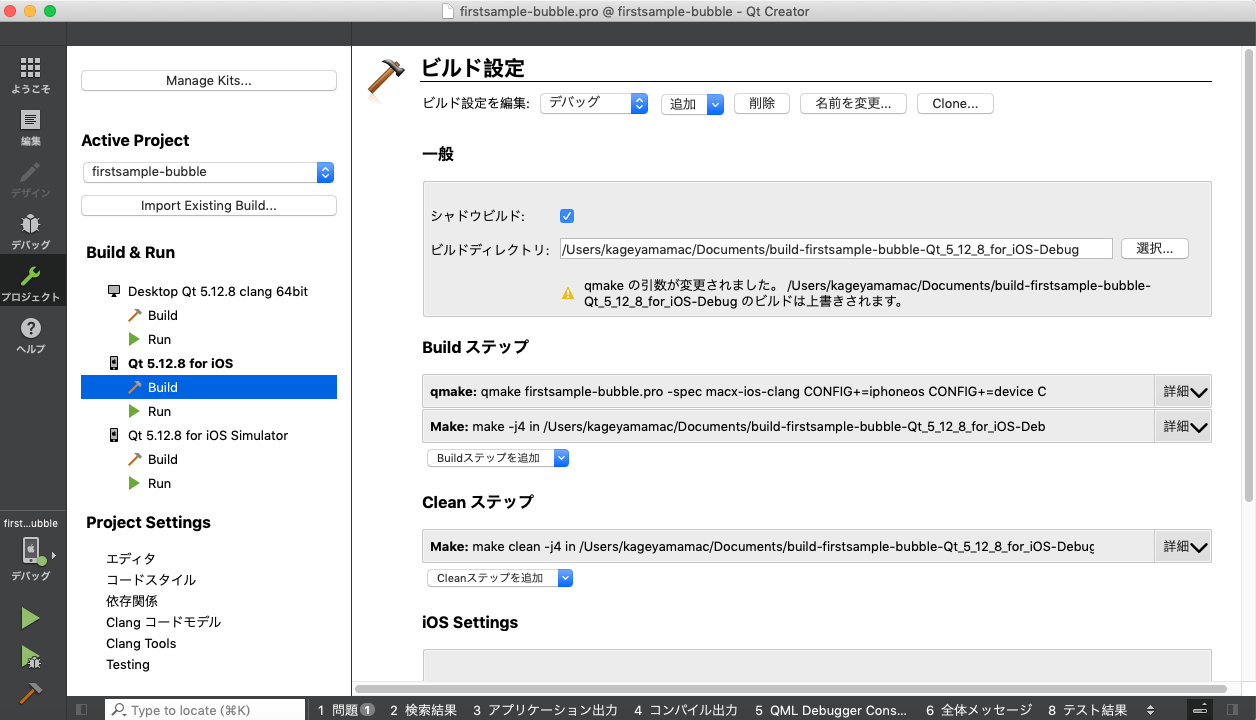
Task: Click the Type to locate search field
Action: [x=204, y=710]
